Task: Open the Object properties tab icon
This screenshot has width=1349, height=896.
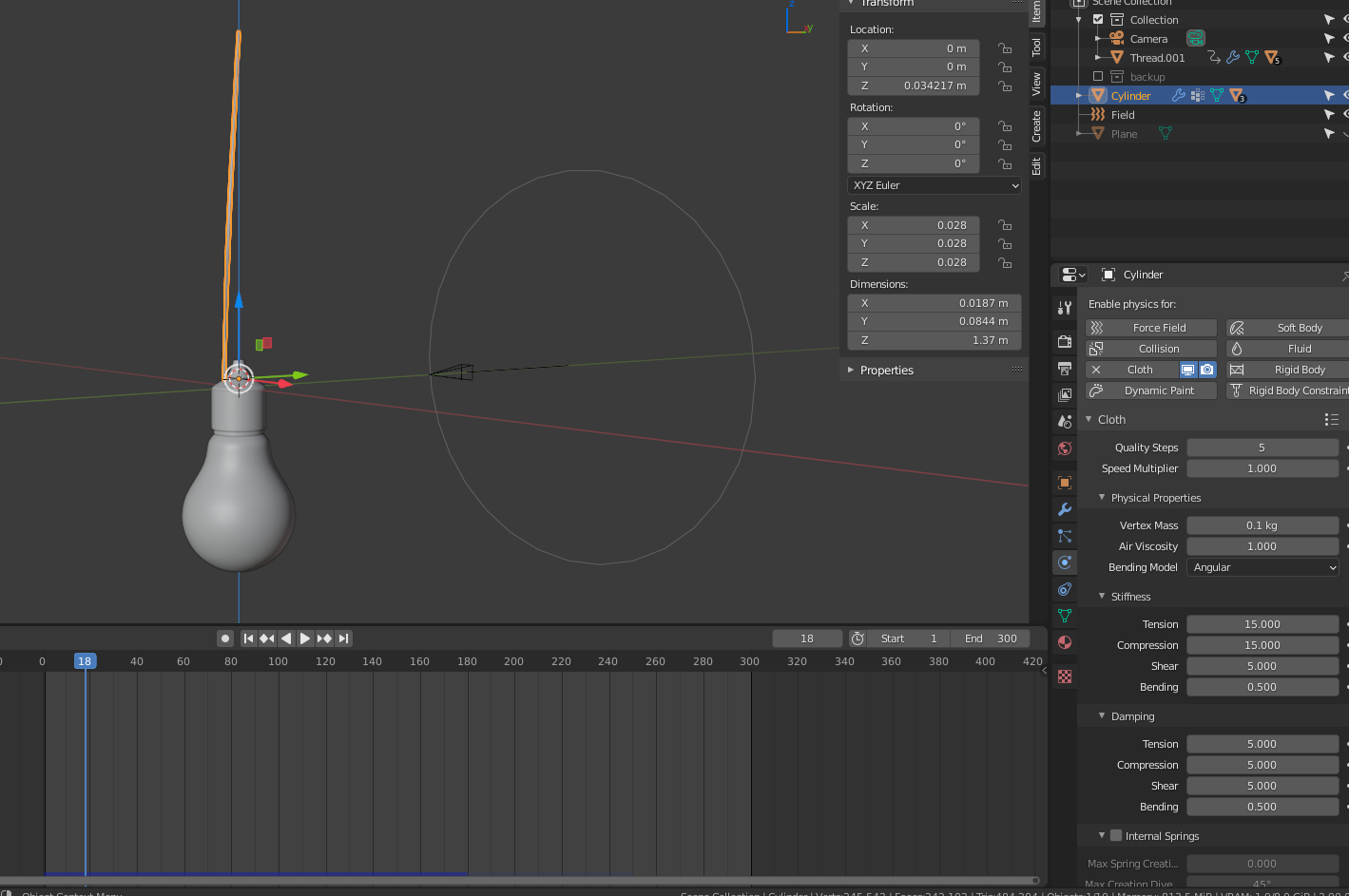Action: 1065,483
